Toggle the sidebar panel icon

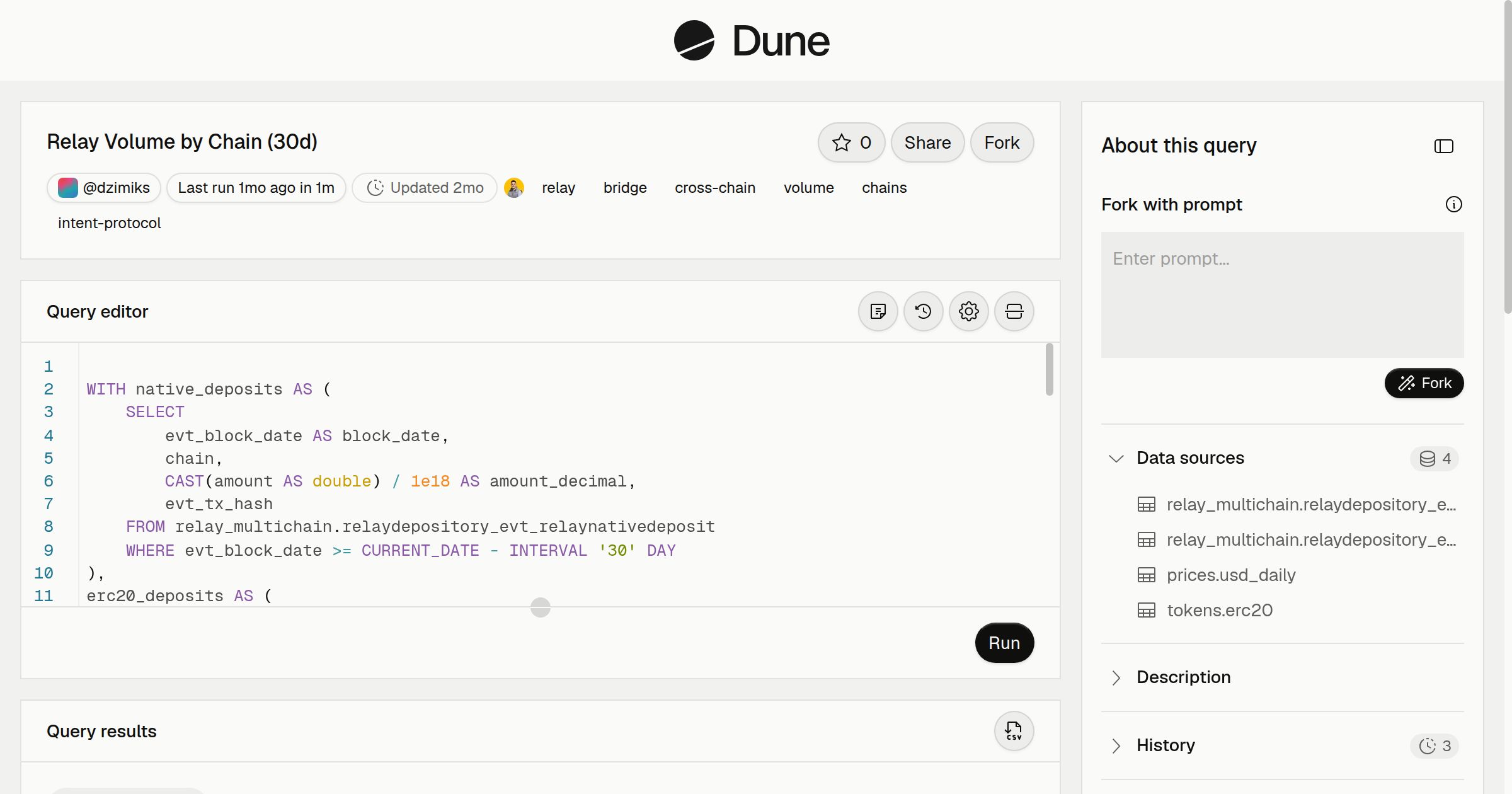point(1443,146)
